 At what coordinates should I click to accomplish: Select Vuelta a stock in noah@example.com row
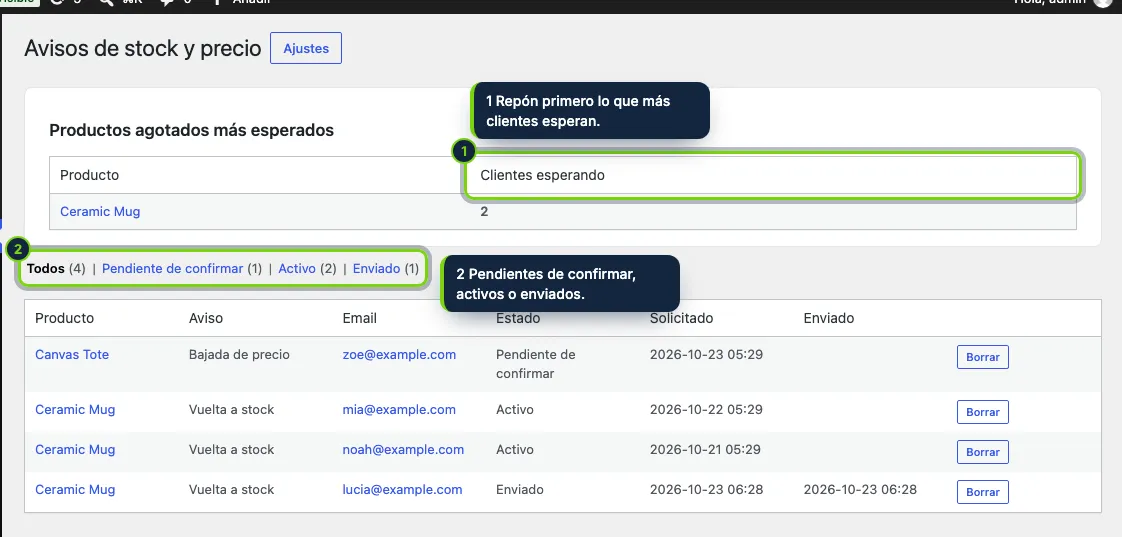coord(231,450)
